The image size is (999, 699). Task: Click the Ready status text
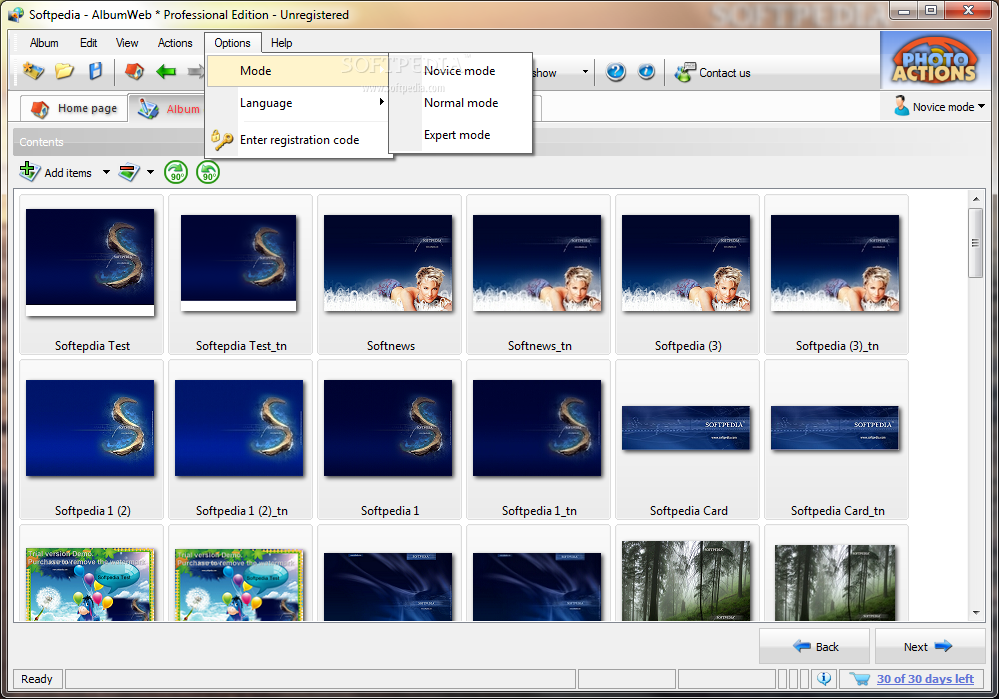point(37,679)
